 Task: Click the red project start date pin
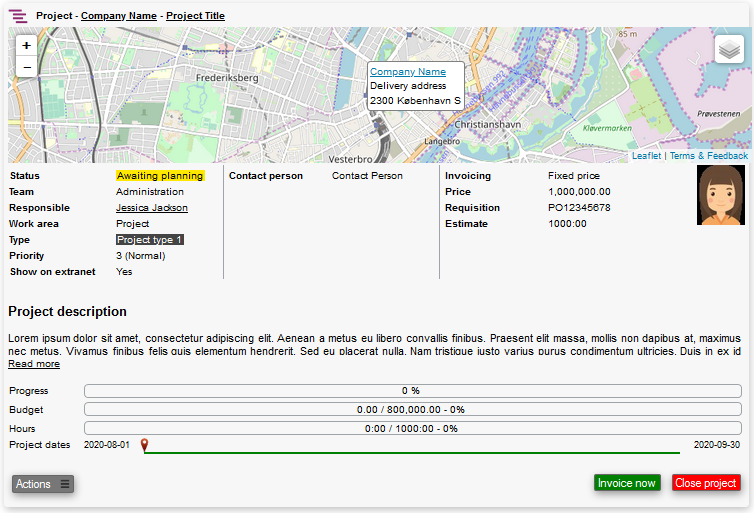click(144, 445)
